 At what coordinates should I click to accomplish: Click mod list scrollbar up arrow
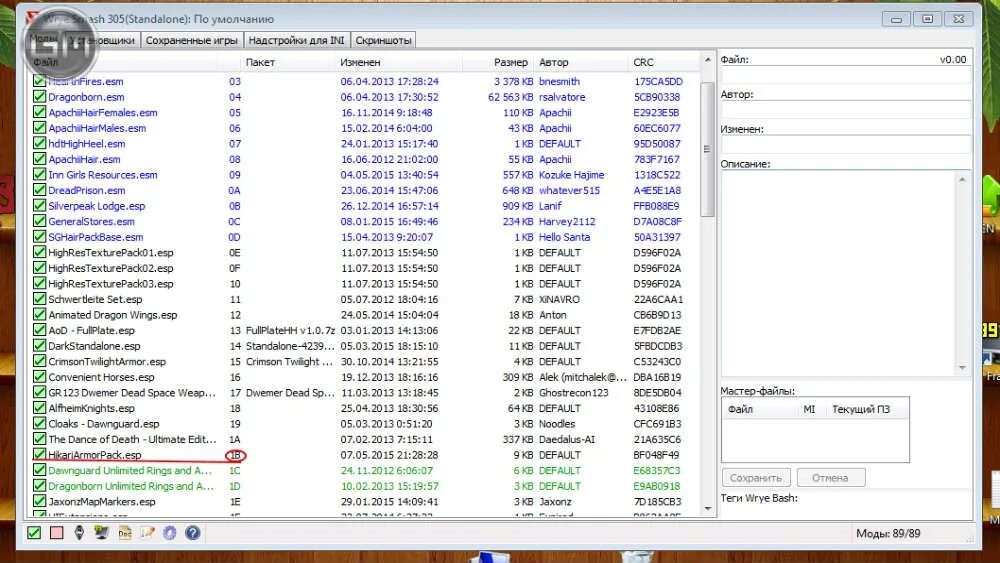[707, 60]
